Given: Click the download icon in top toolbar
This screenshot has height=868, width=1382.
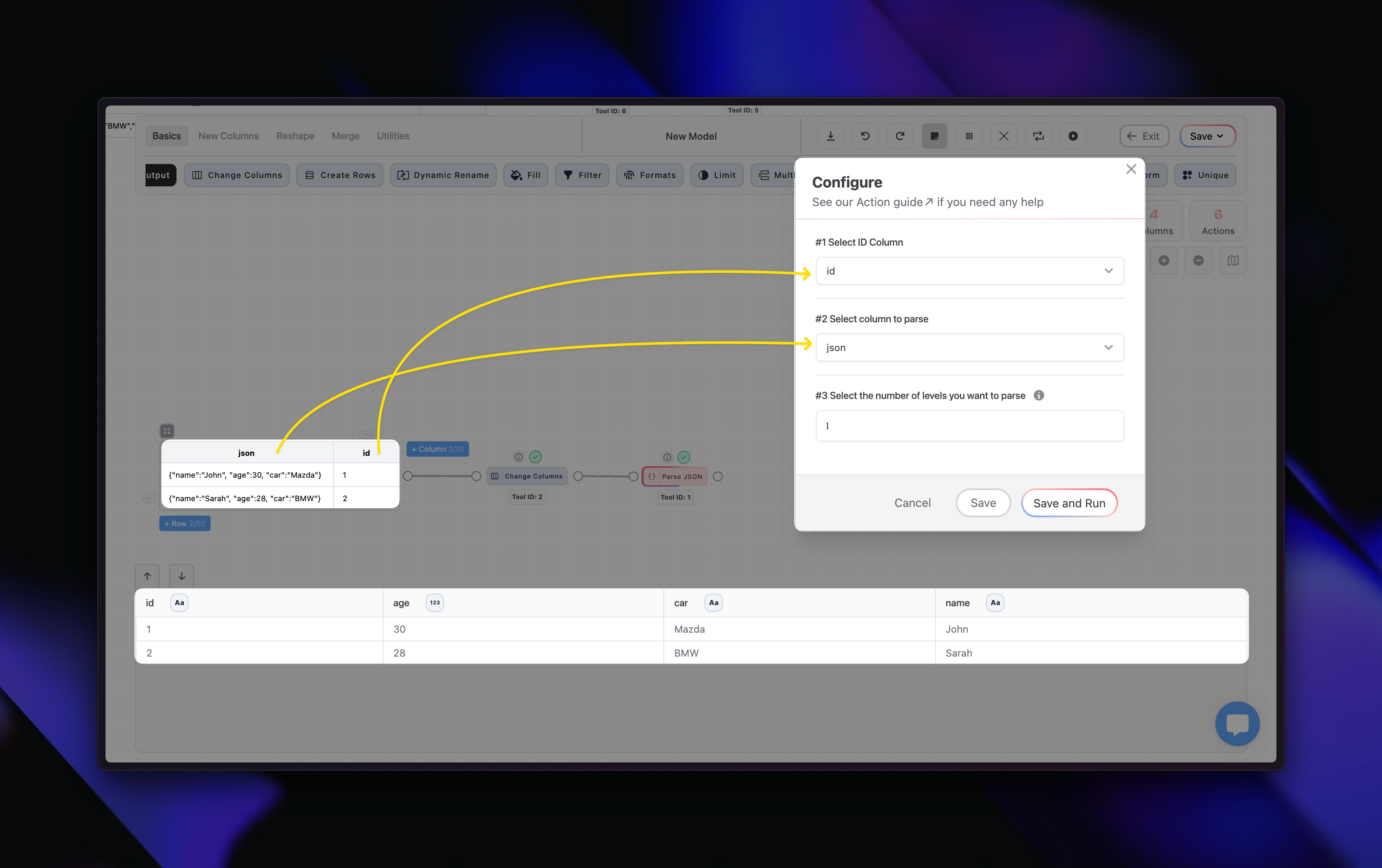Looking at the screenshot, I should coord(830,136).
